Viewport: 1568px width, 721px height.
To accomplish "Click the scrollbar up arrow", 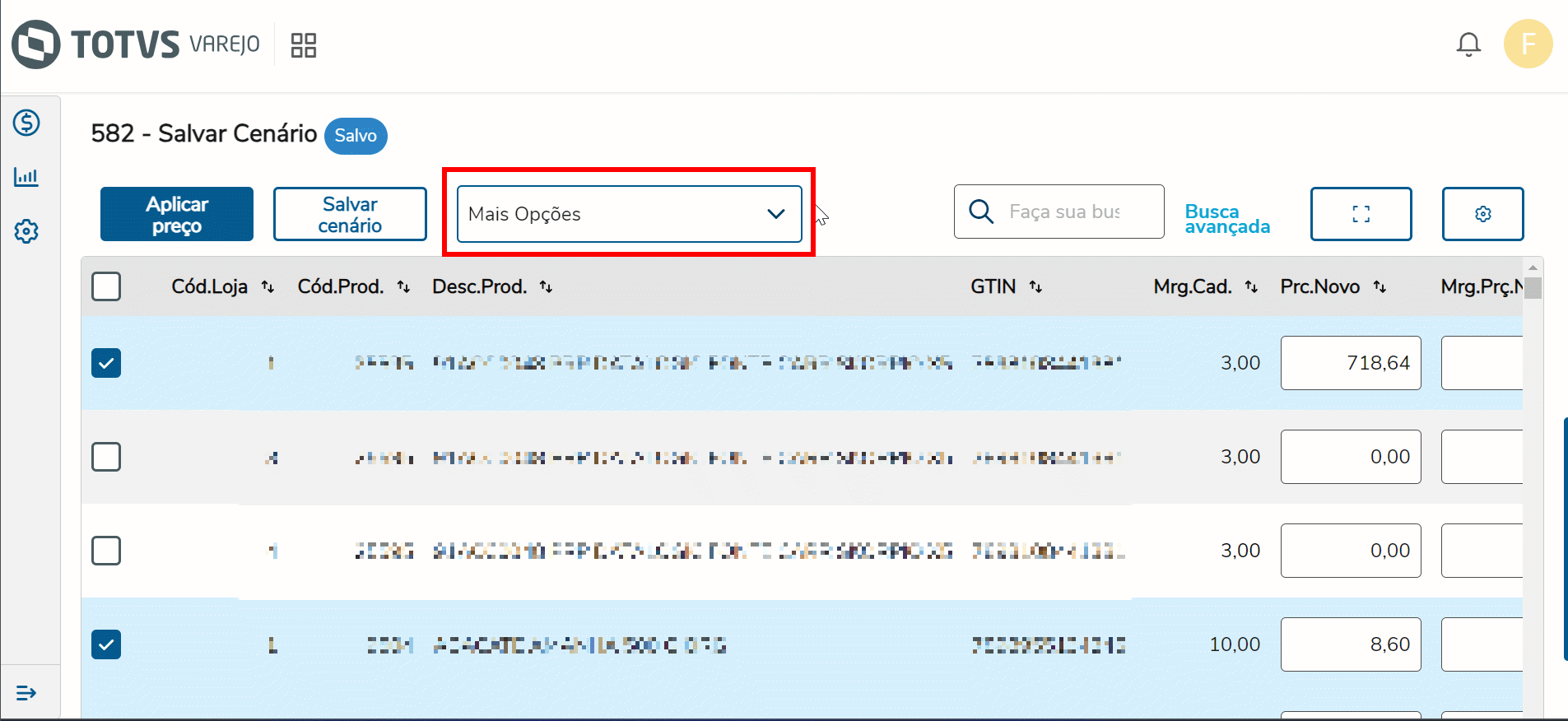I will click(1533, 267).
